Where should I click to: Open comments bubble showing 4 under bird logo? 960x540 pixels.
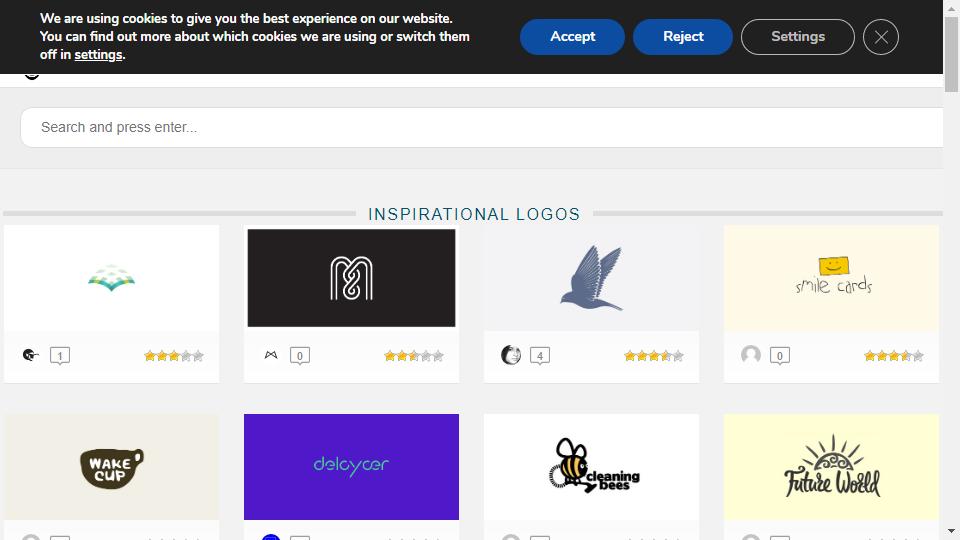point(540,356)
